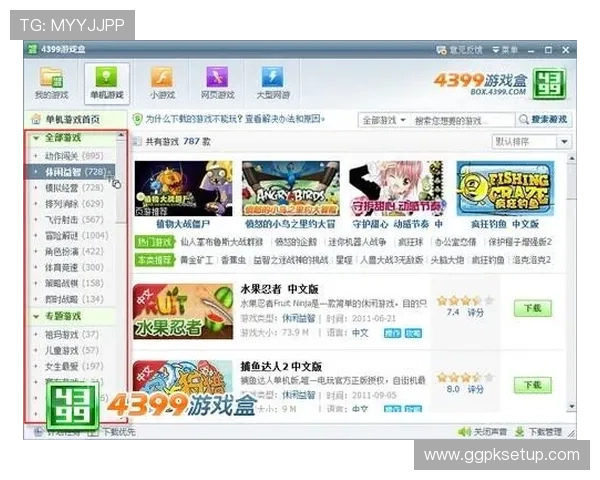The image size is (600, 480).
Task: Click the 查看解决办法和原因 help link
Action: coord(284,119)
